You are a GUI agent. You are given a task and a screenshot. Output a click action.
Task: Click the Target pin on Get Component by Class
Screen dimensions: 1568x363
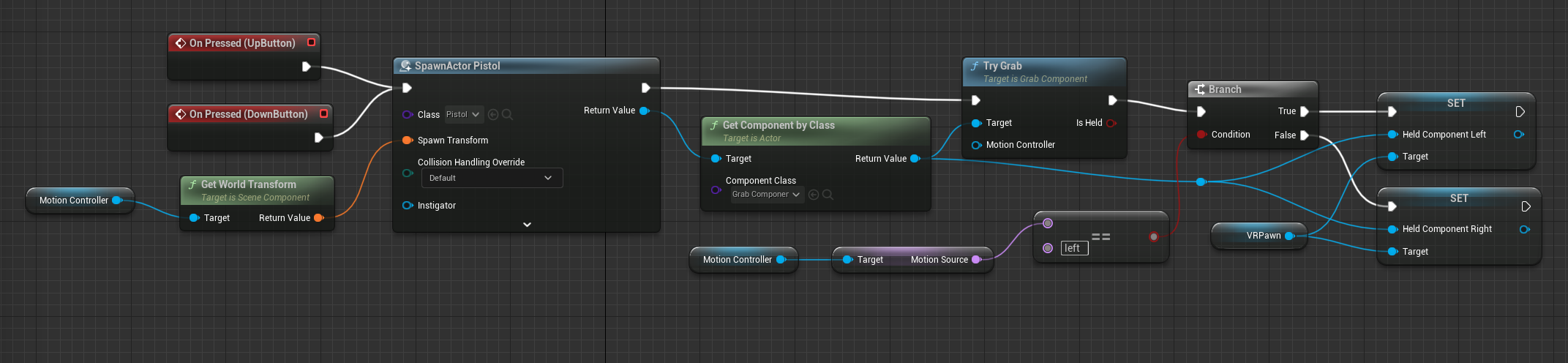click(x=716, y=159)
